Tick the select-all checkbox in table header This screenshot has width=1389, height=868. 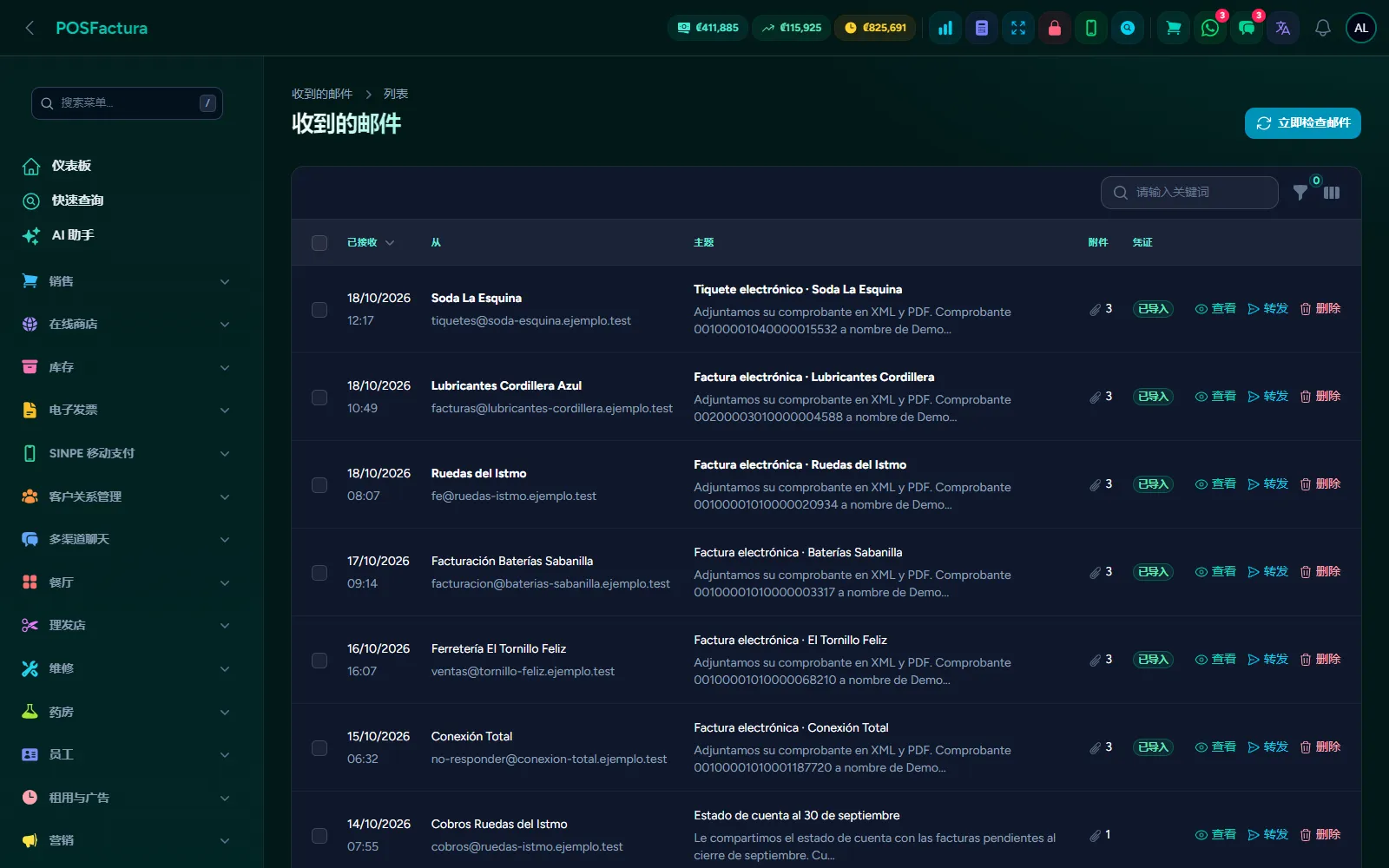319,243
